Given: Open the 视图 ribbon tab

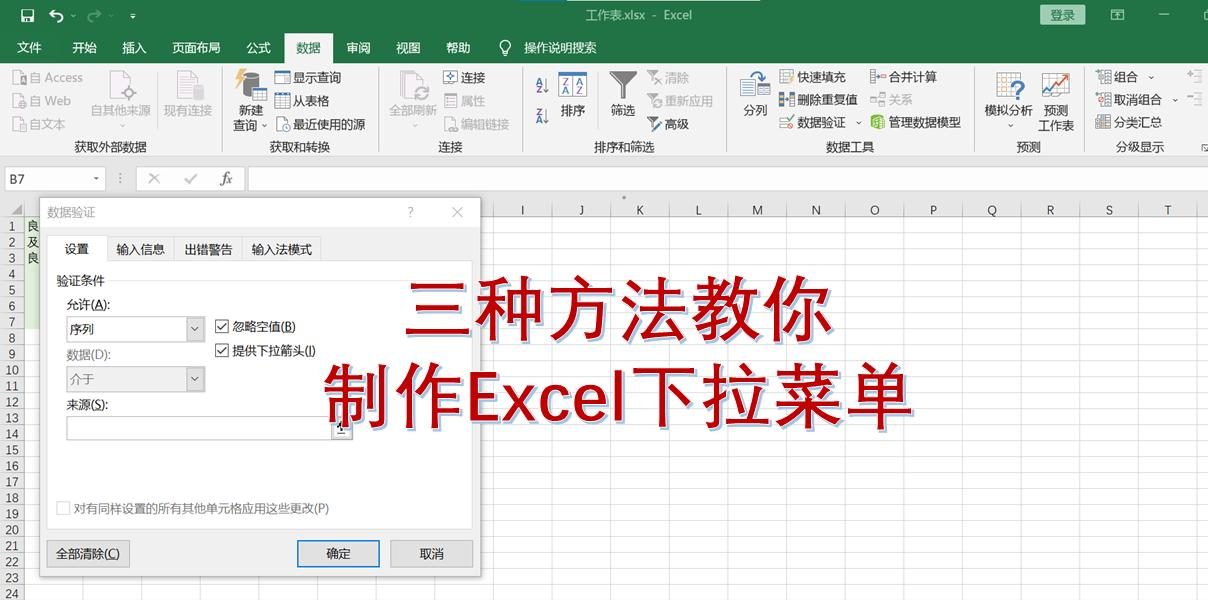Looking at the screenshot, I should (408, 47).
